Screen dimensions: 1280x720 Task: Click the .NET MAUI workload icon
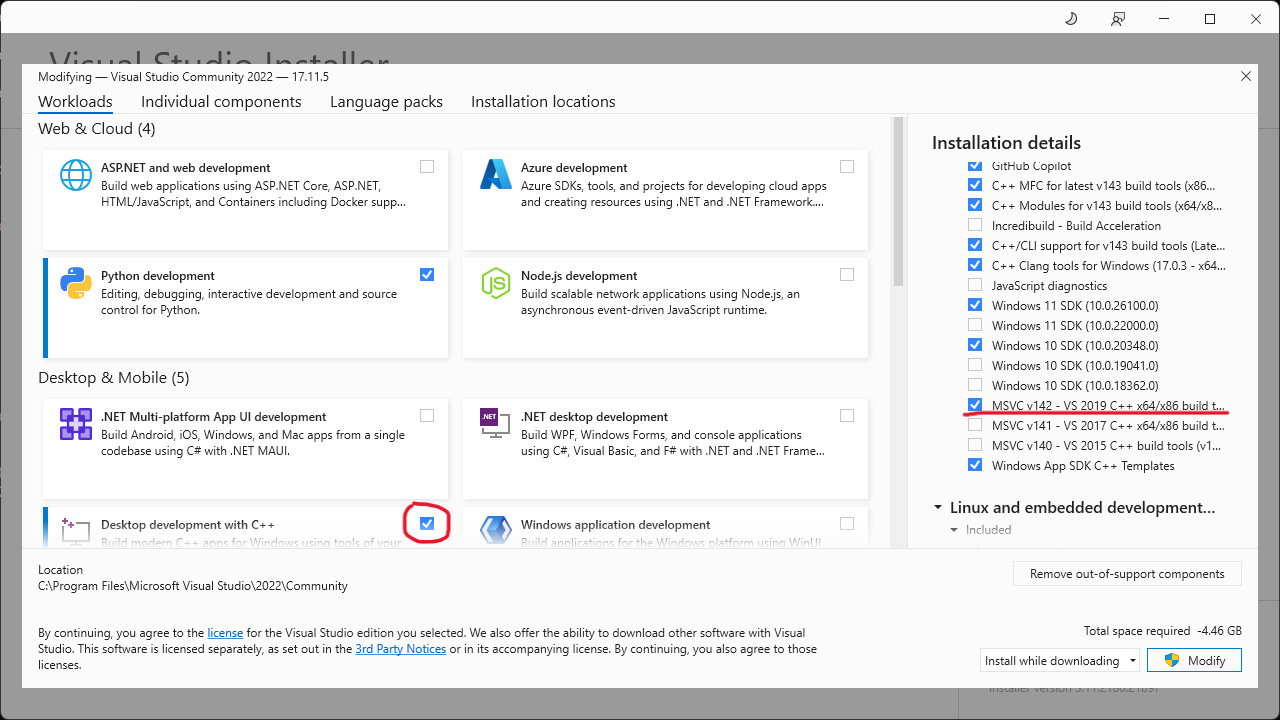click(76, 424)
